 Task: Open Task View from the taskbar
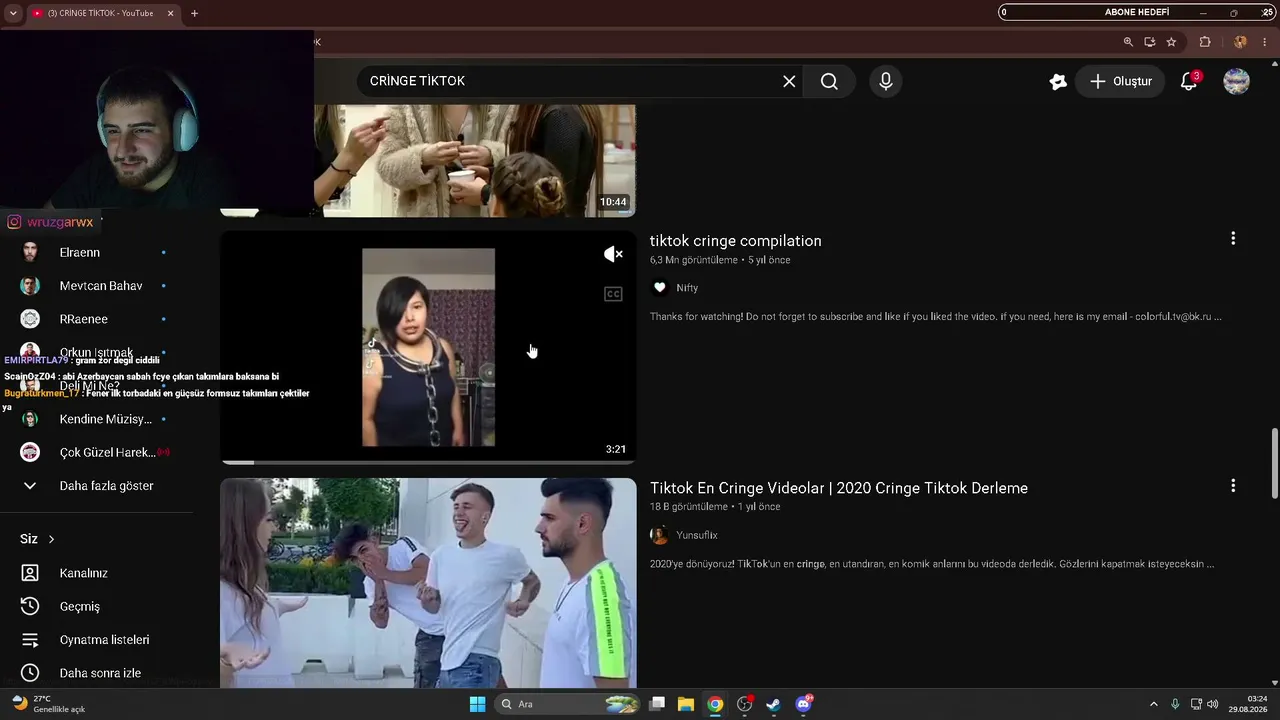tap(657, 704)
